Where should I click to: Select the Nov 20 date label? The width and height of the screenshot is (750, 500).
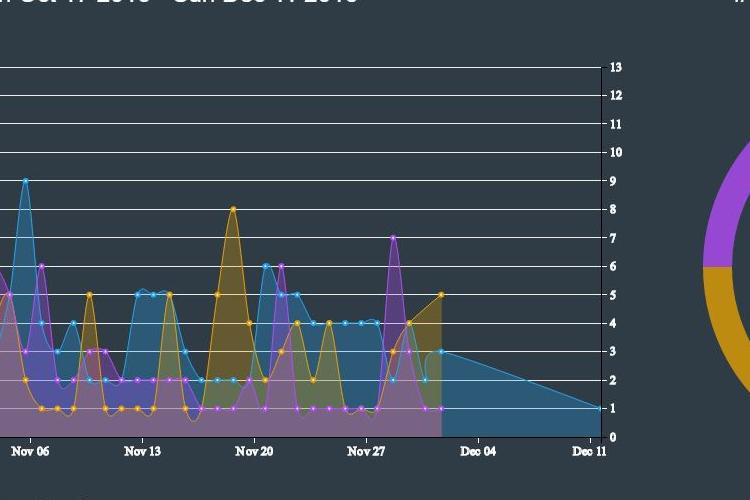click(254, 452)
